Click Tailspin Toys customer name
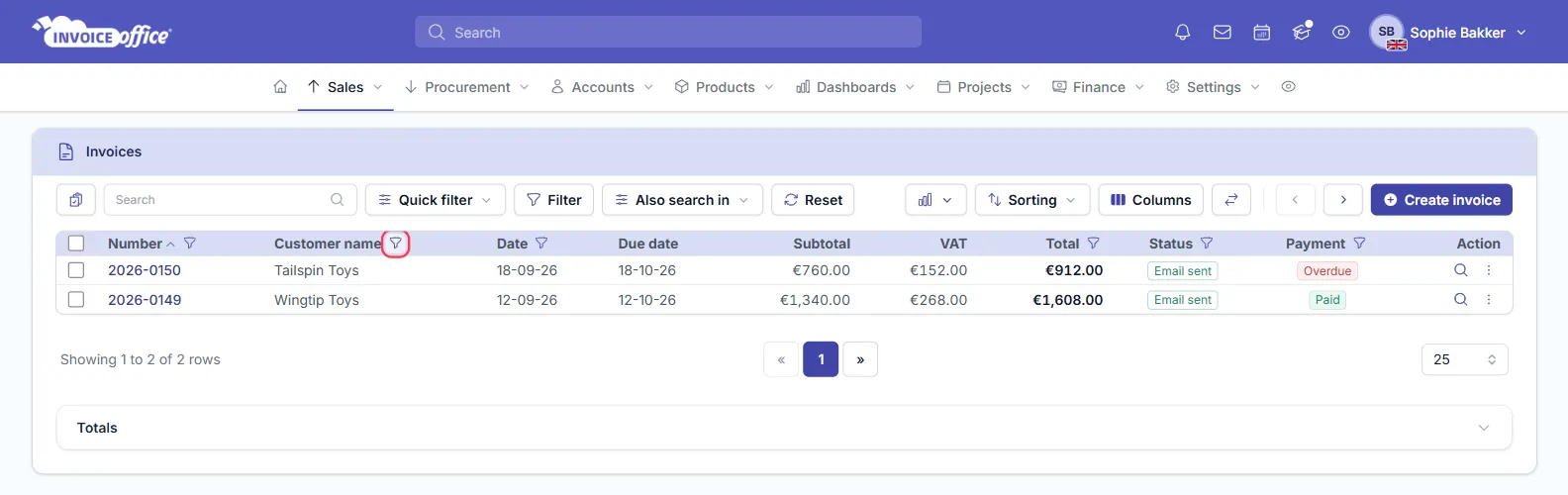 pyautogui.click(x=317, y=270)
